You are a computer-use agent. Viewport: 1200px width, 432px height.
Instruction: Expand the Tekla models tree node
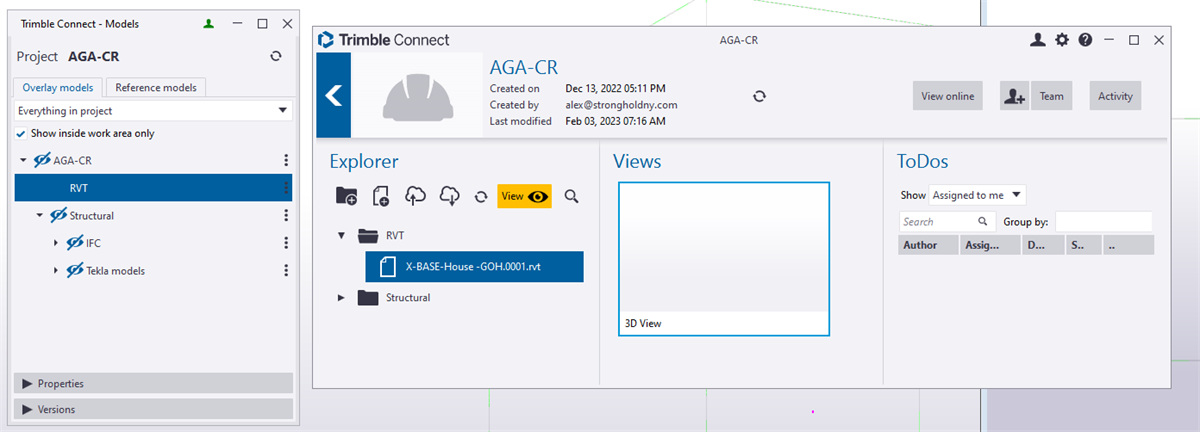click(56, 270)
